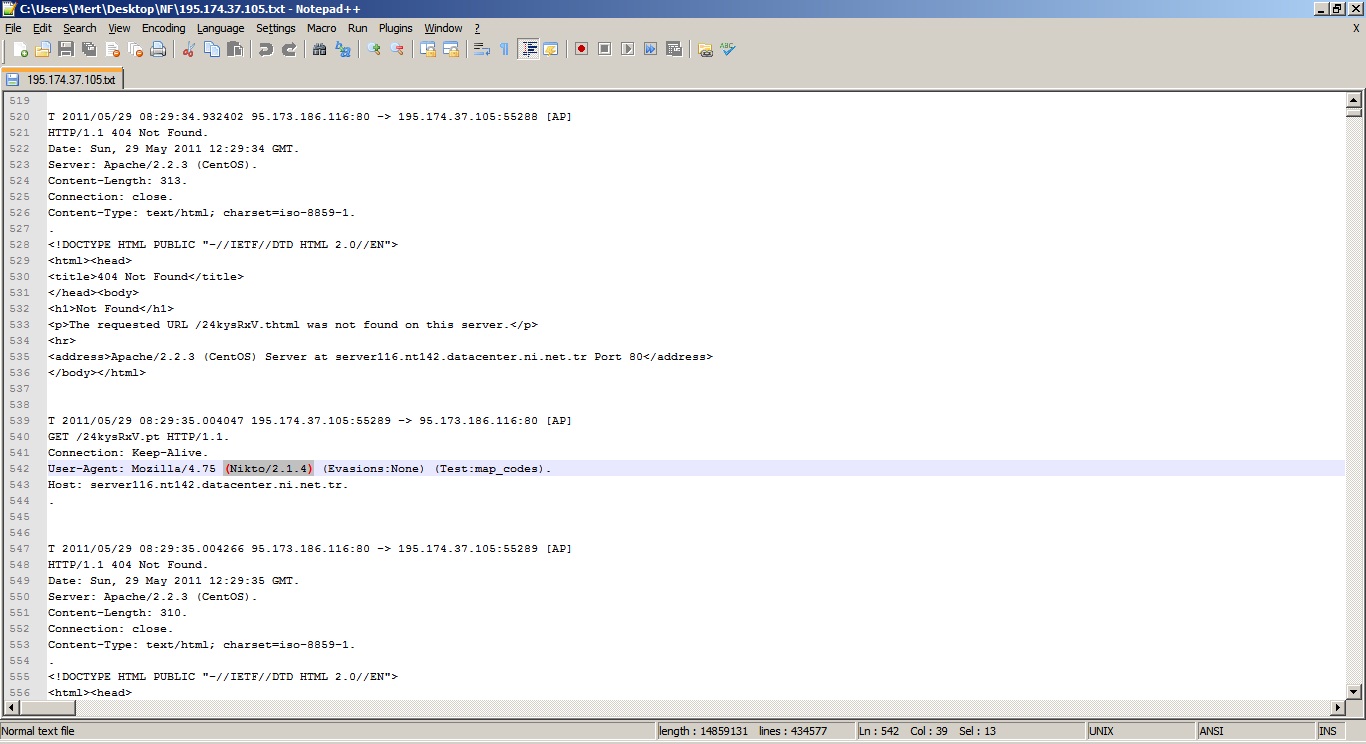Start macro recording with red record icon
This screenshot has width=1366, height=744.
point(581,49)
